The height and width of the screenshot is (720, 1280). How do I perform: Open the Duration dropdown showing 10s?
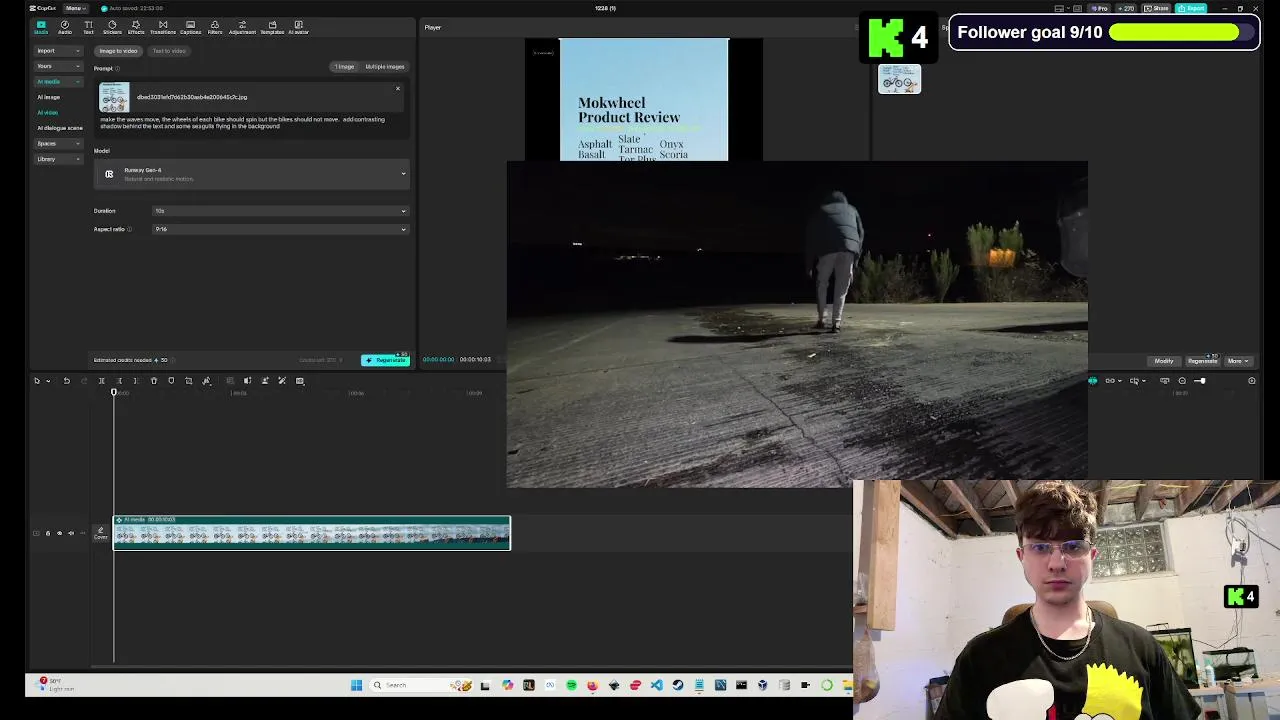point(280,211)
